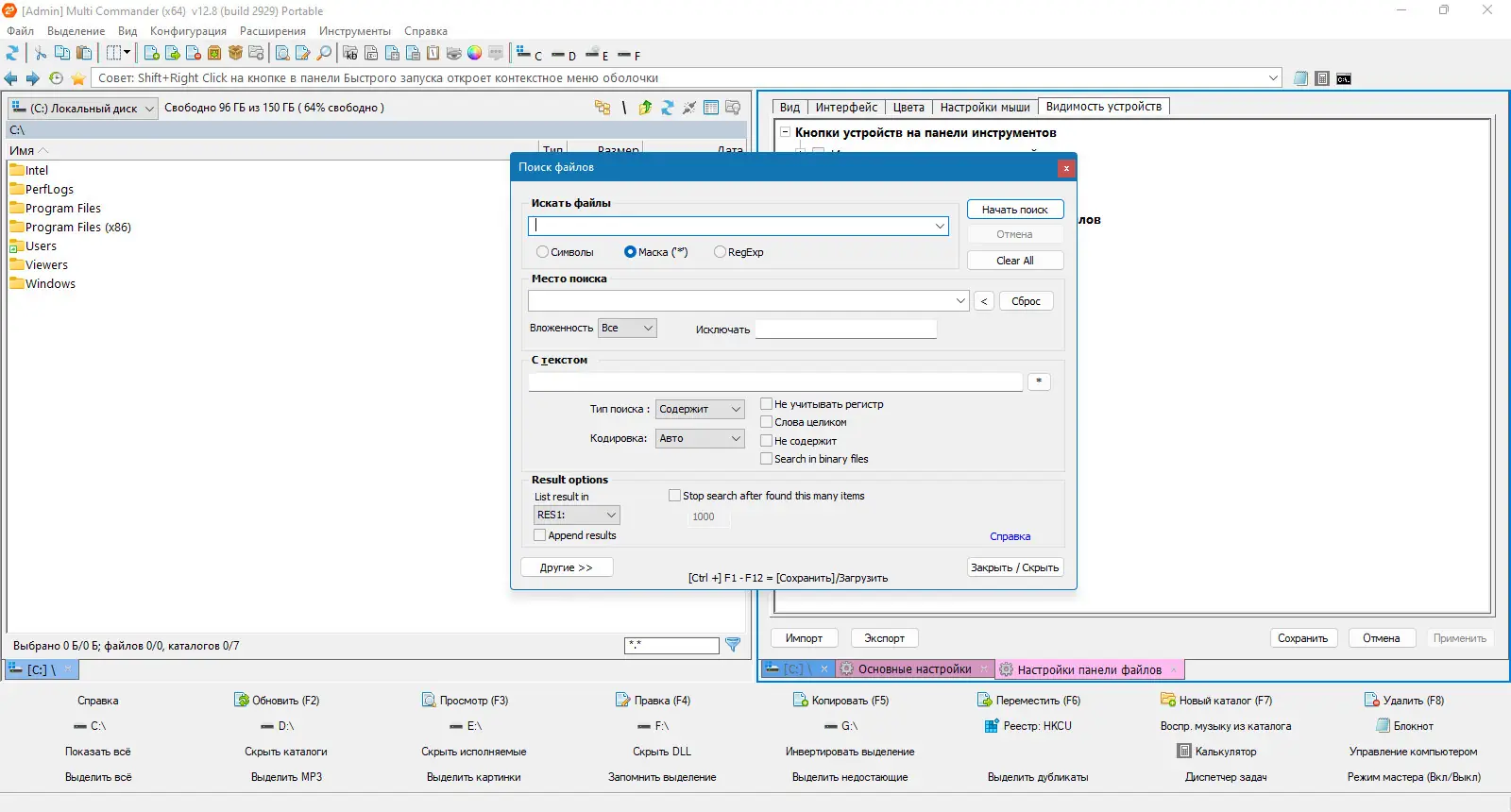Switch to the Цвета tab
The image size is (1511, 812).
(908, 108)
